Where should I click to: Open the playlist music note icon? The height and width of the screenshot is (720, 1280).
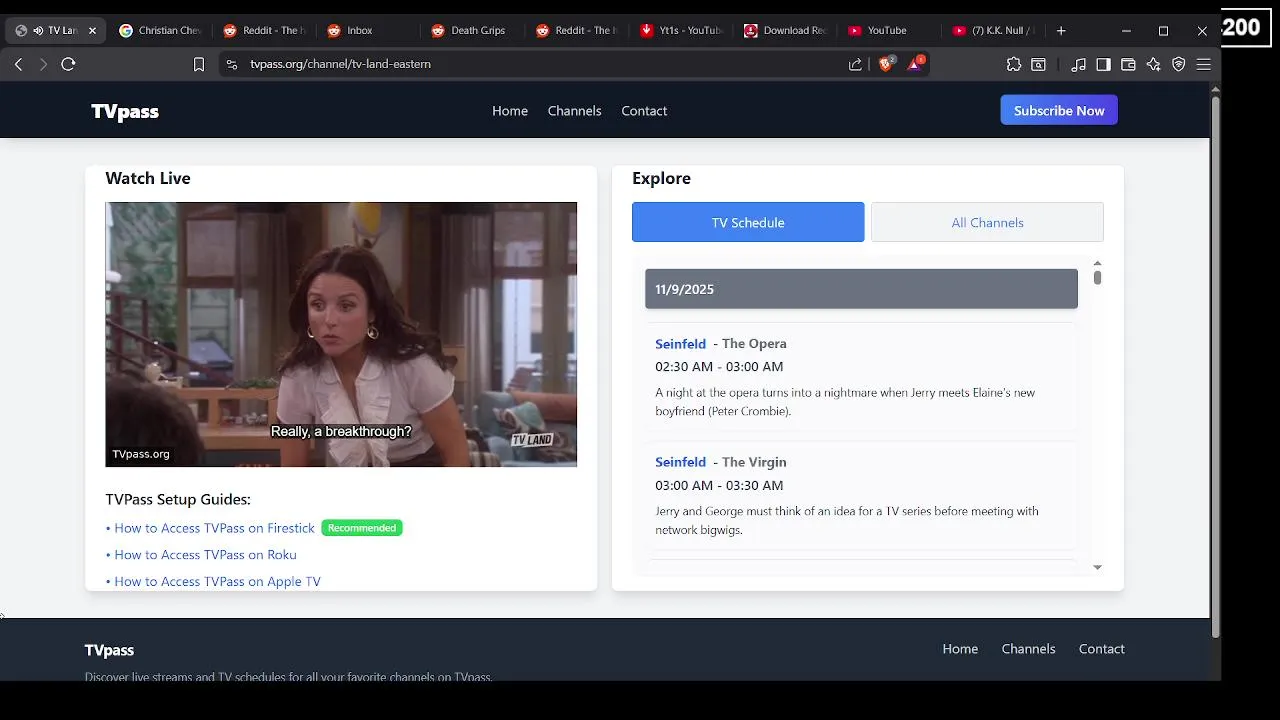(x=1078, y=64)
